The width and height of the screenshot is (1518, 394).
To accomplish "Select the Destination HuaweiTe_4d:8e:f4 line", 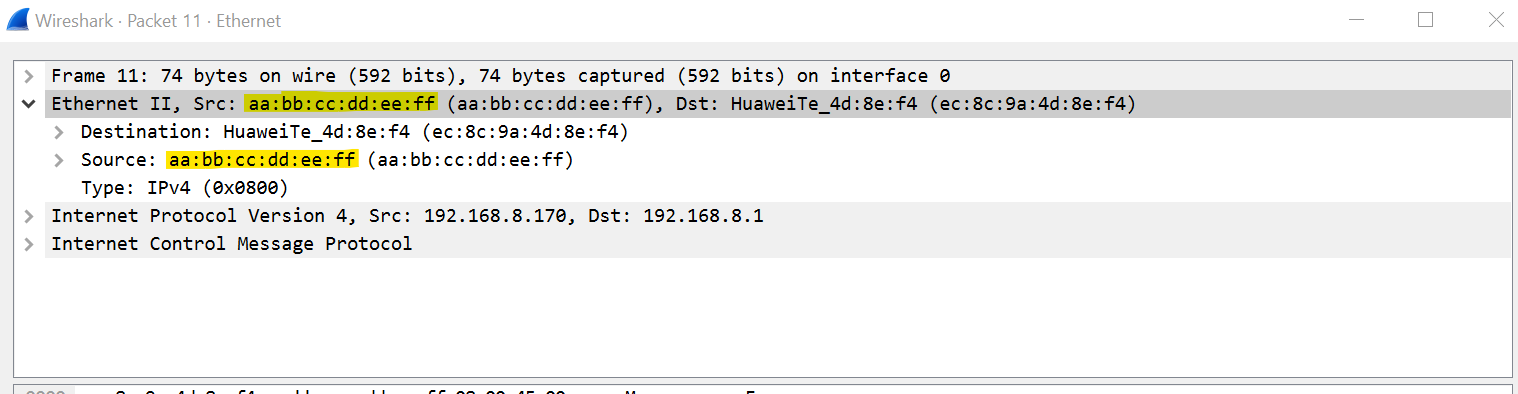I will [777, 132].
